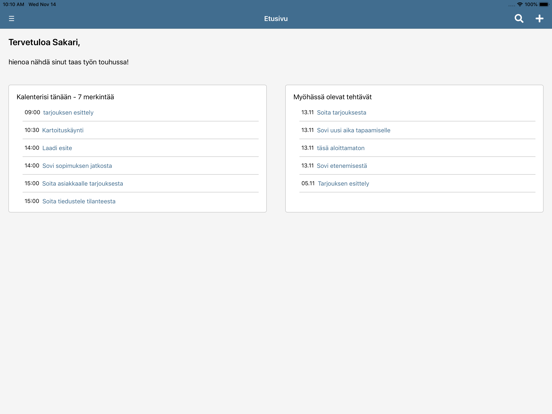Check the Wi-Fi status icon

coord(520,4)
